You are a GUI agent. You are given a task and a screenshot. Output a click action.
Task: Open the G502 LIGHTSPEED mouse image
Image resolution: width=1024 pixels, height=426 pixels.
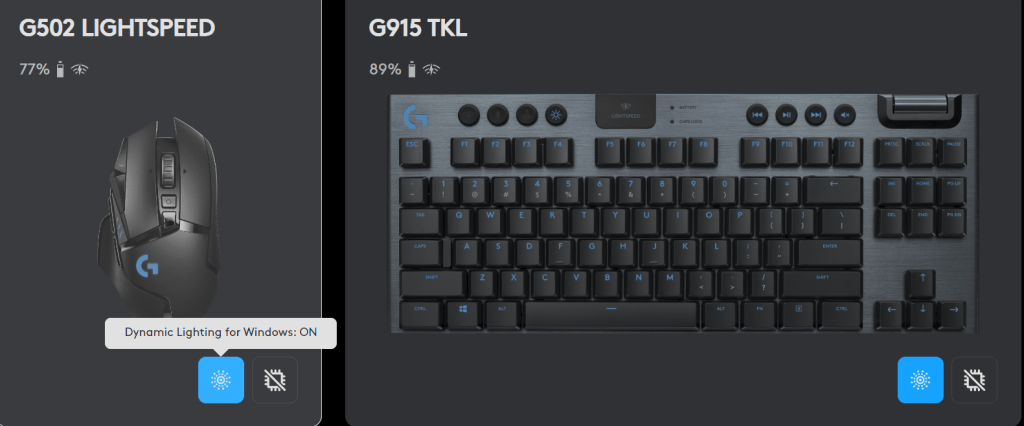[x=159, y=216]
